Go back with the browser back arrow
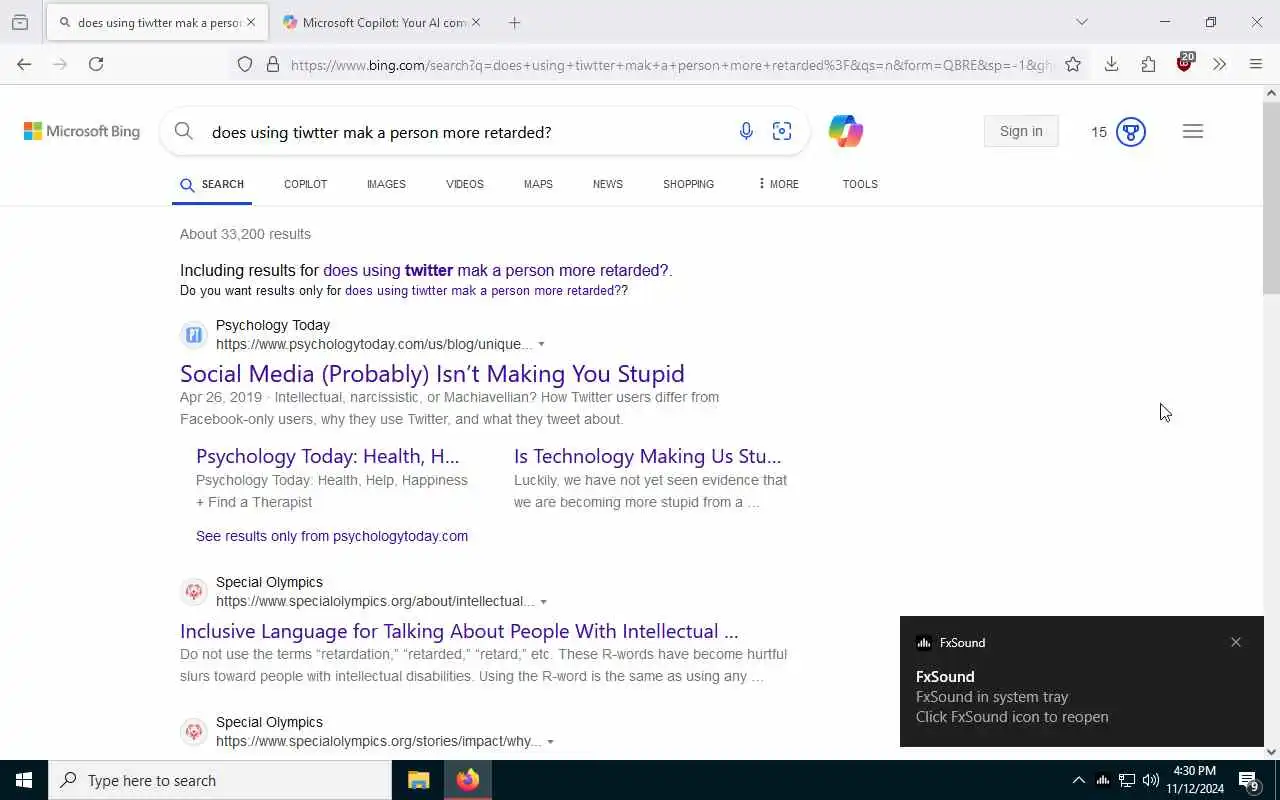This screenshot has height=800, width=1280. click(x=24, y=64)
